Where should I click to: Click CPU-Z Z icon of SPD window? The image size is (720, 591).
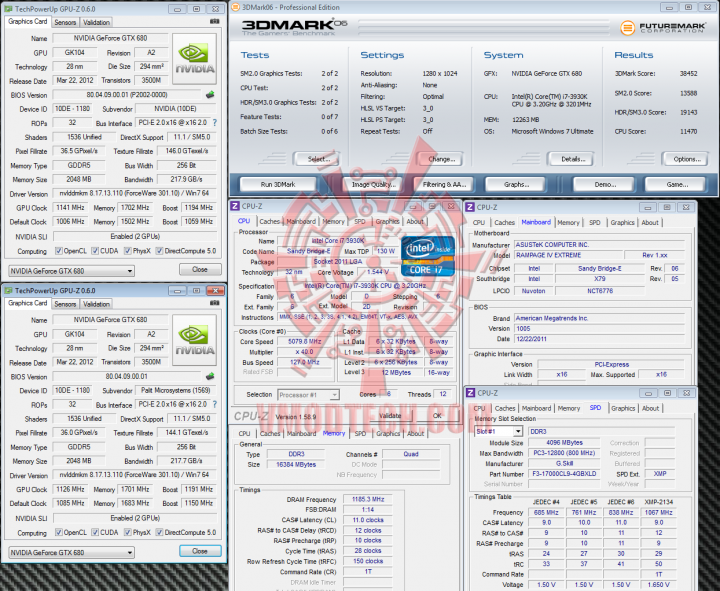(470, 393)
